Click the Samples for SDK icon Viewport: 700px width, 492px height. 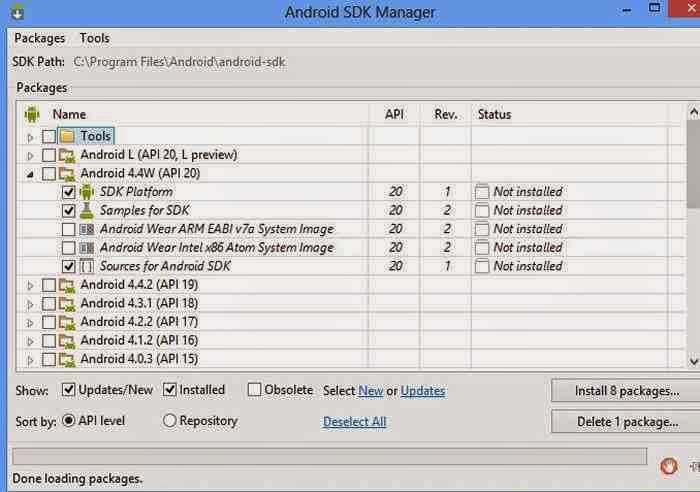pos(86,211)
